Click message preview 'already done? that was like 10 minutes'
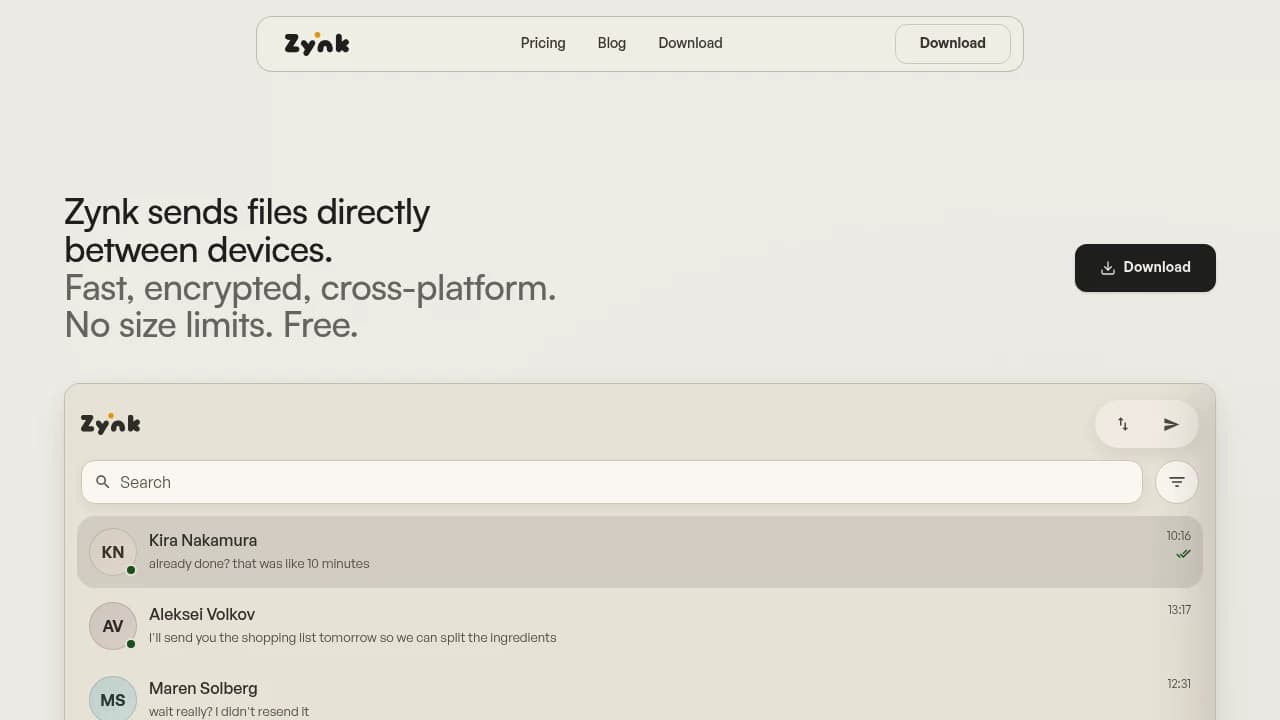 [259, 564]
